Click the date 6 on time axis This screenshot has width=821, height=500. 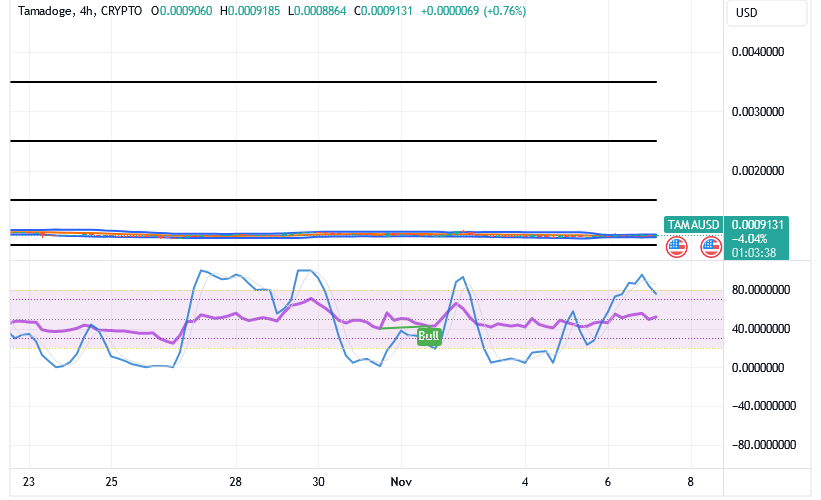pos(608,482)
